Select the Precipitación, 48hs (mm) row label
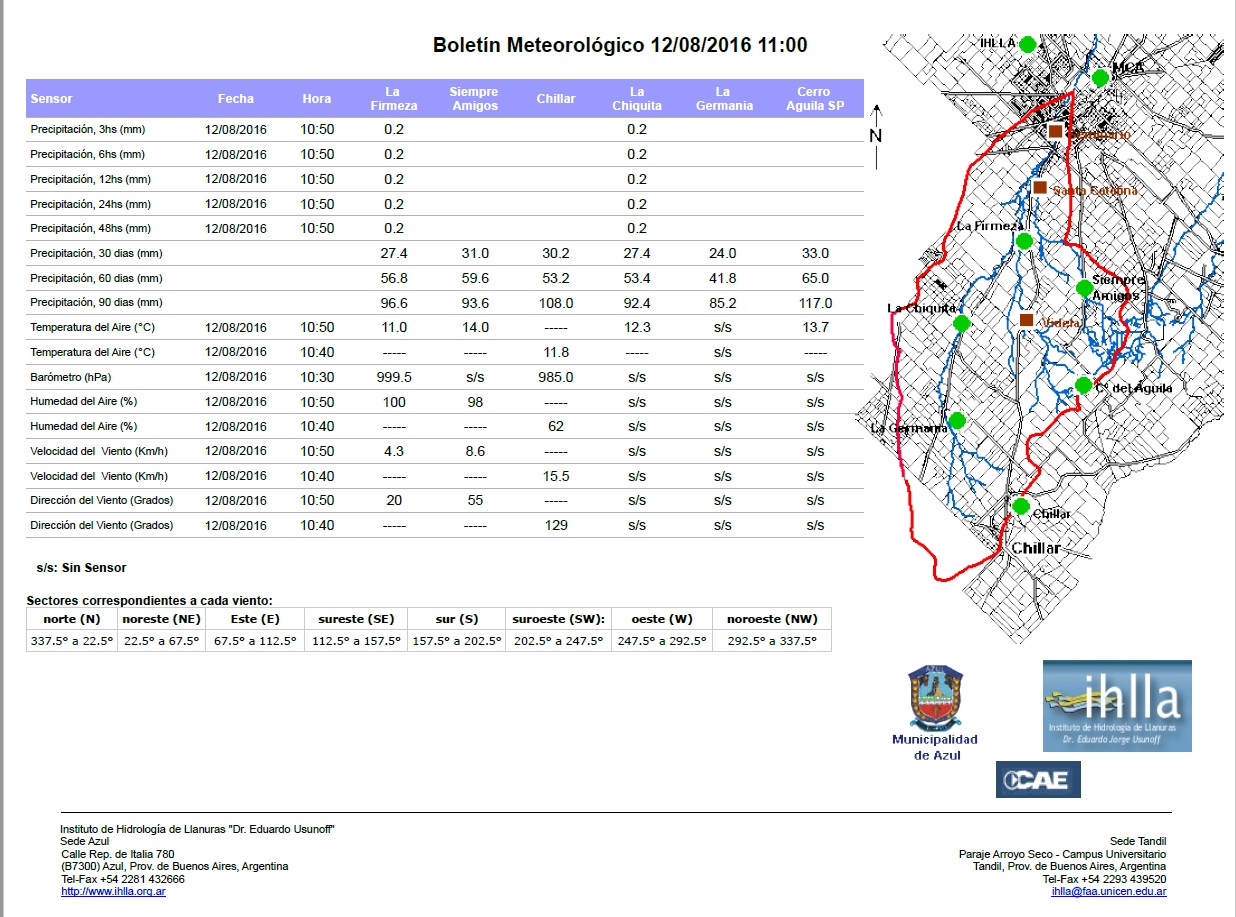Image resolution: width=1236 pixels, height=917 pixels. 91,229
